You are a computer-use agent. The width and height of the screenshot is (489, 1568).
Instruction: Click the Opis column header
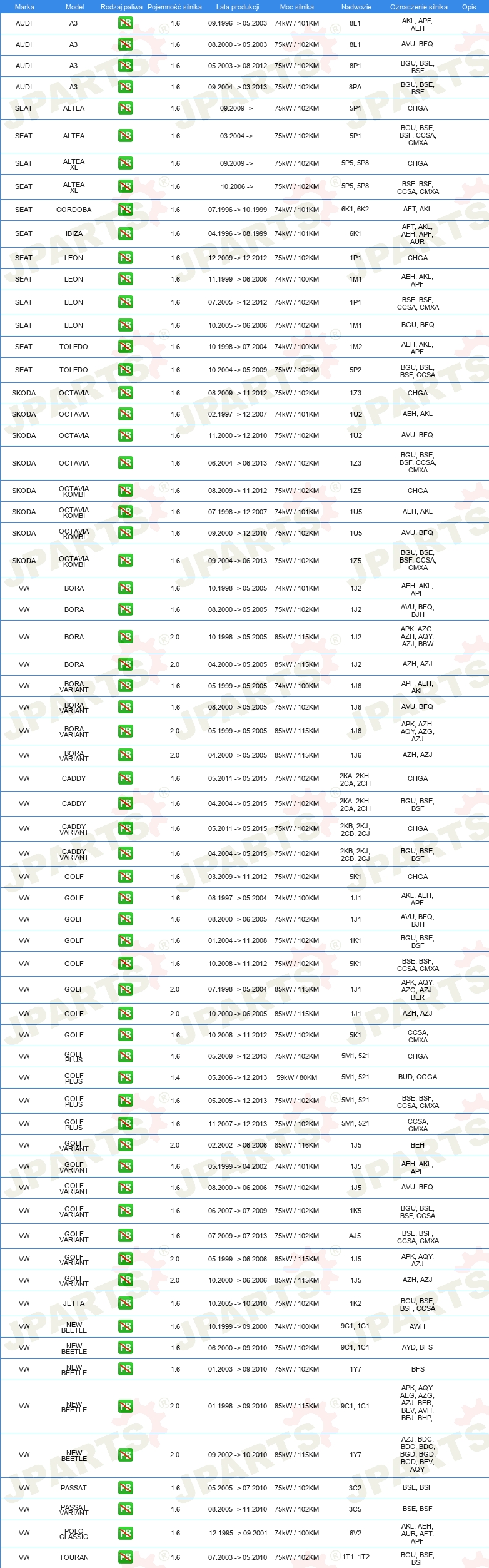pos(469,7)
